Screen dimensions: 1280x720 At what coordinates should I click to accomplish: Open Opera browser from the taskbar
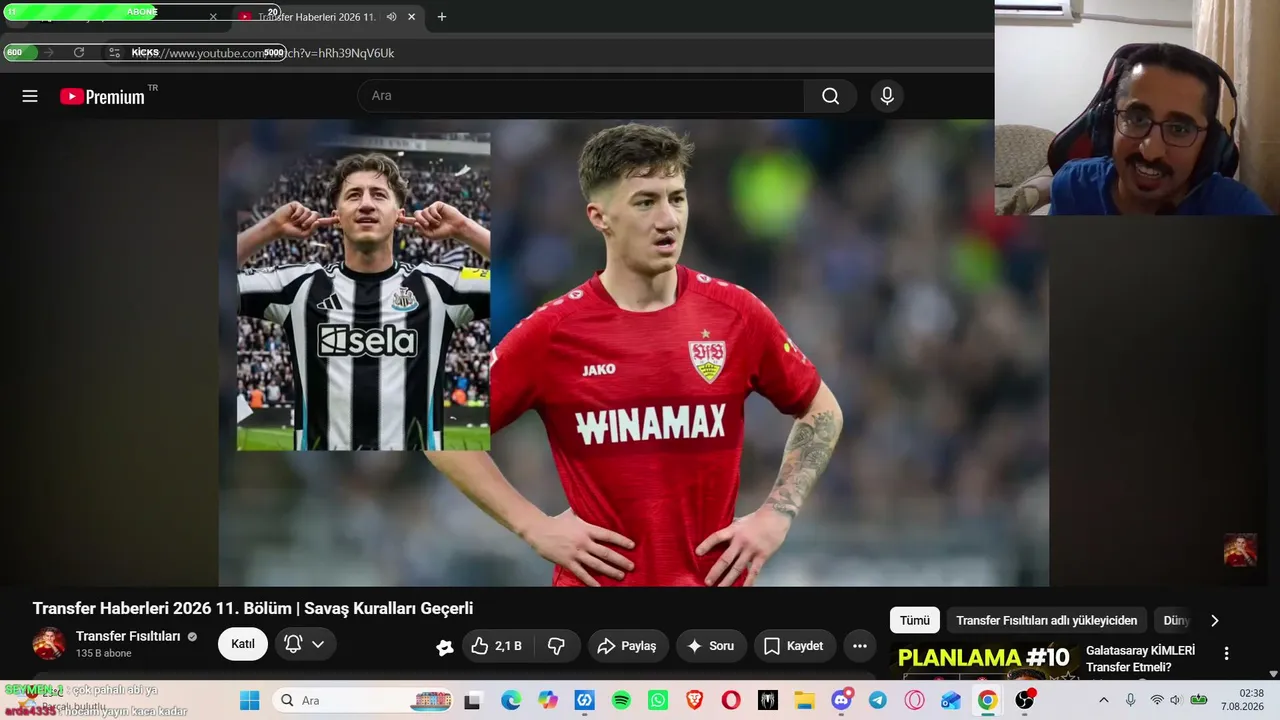pos(731,700)
